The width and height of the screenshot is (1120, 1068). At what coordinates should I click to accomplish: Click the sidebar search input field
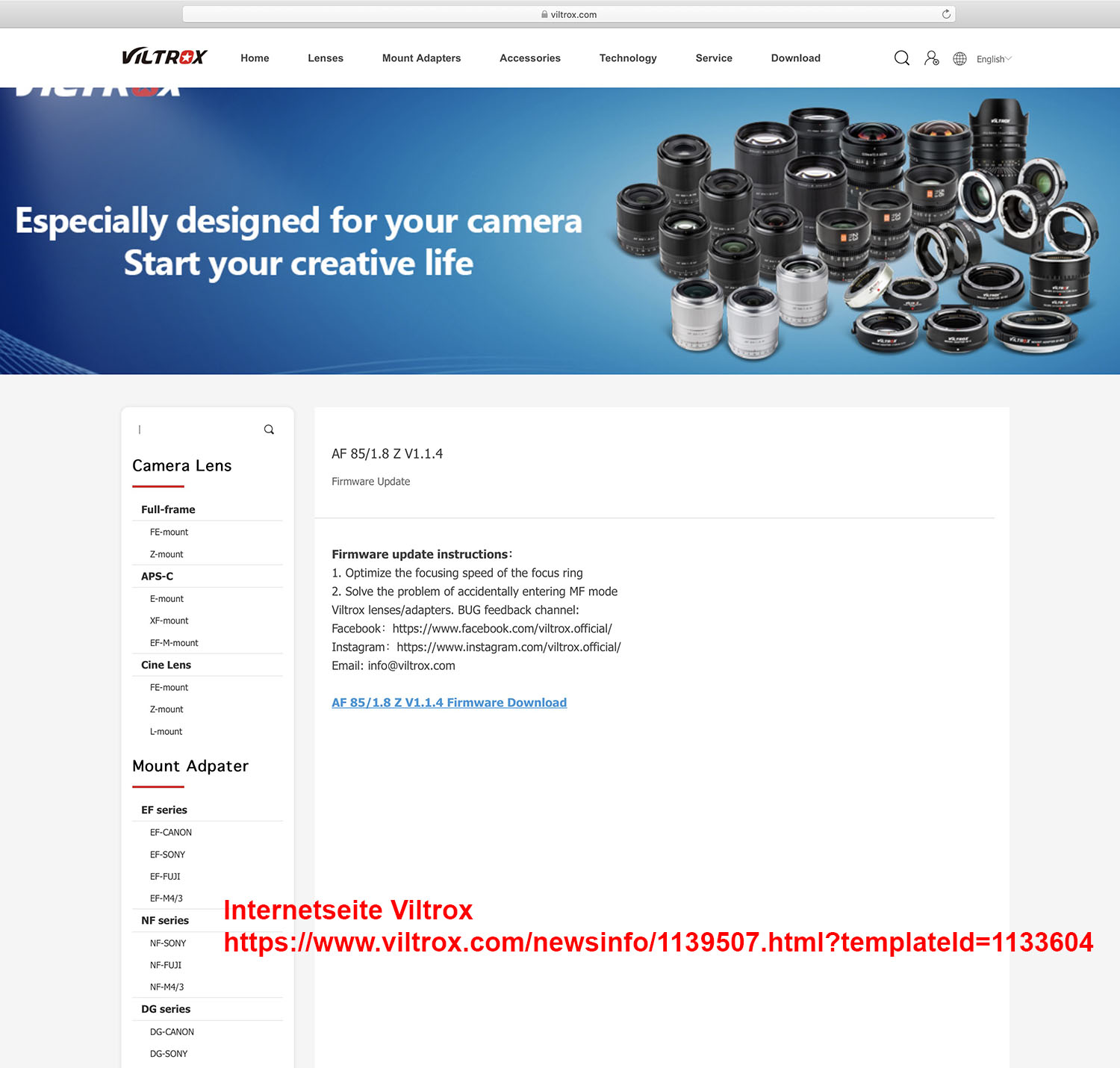198,429
